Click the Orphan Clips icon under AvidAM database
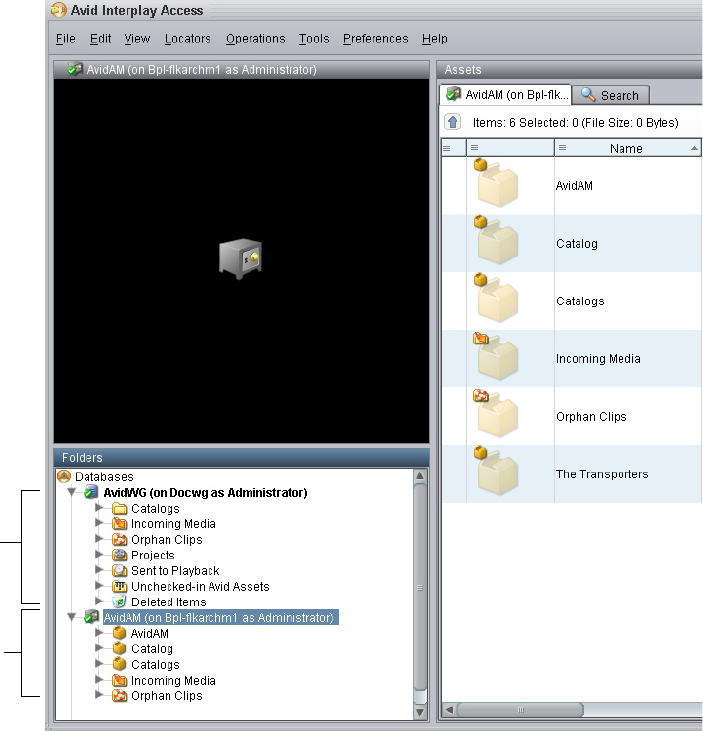The image size is (703, 731). tap(120, 696)
